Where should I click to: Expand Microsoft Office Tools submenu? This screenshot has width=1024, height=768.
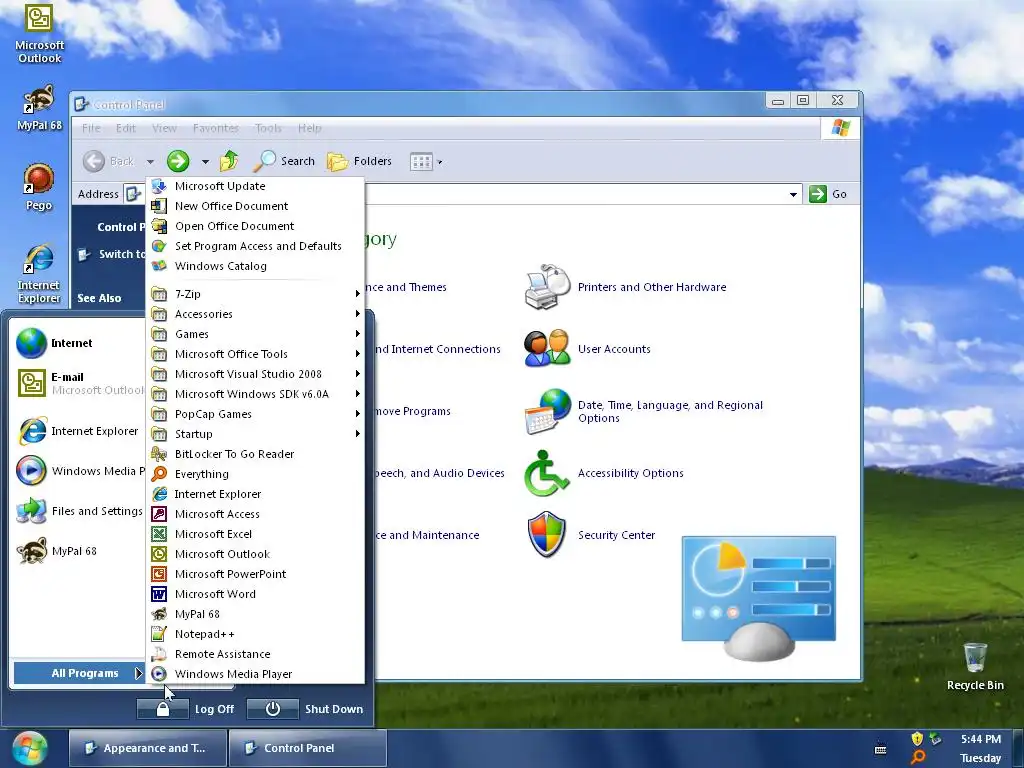[255, 354]
